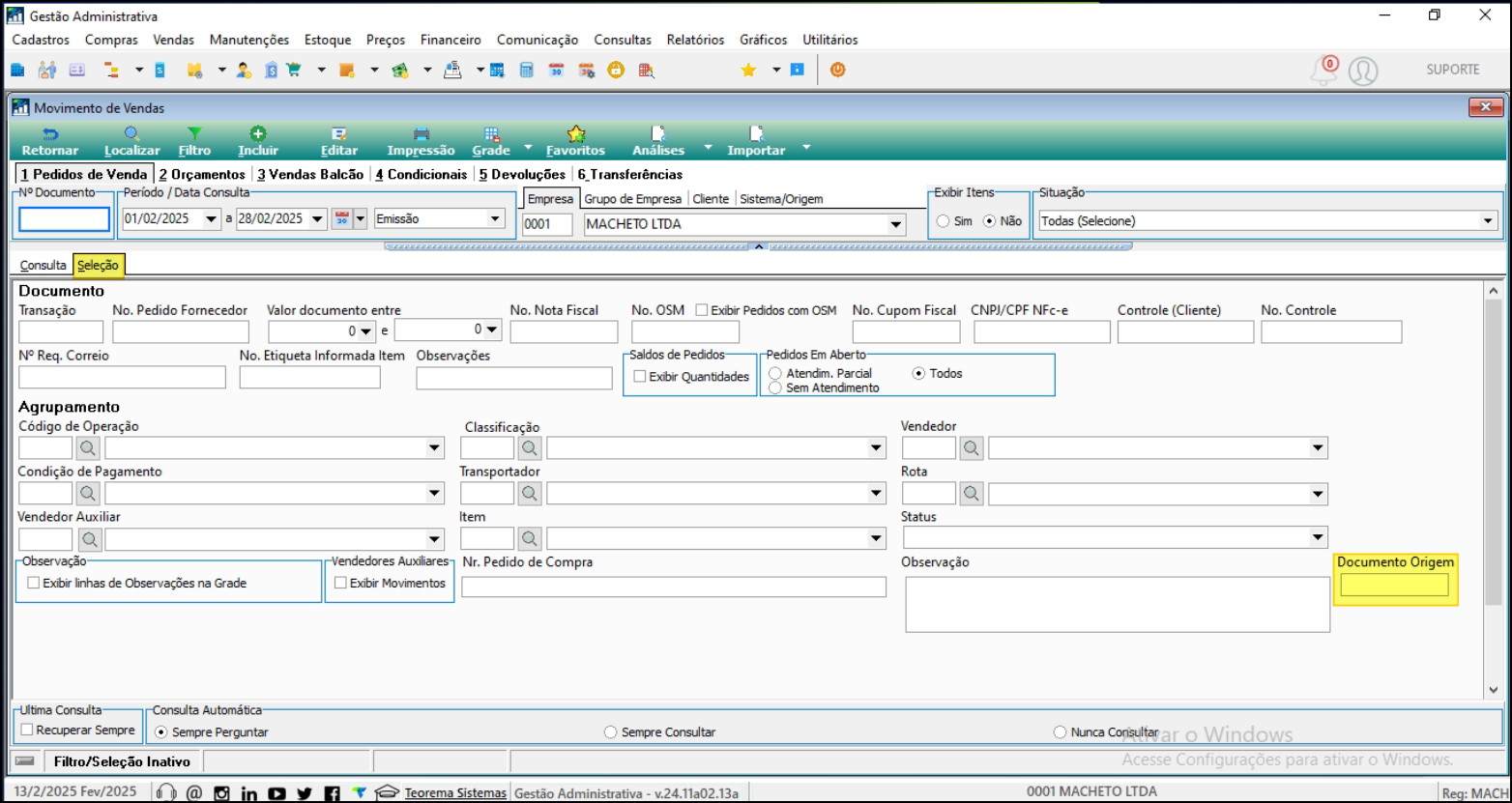Viewport: 1512px width, 803px height.
Task: Expand the Classificação dropdown list
Action: [876, 448]
